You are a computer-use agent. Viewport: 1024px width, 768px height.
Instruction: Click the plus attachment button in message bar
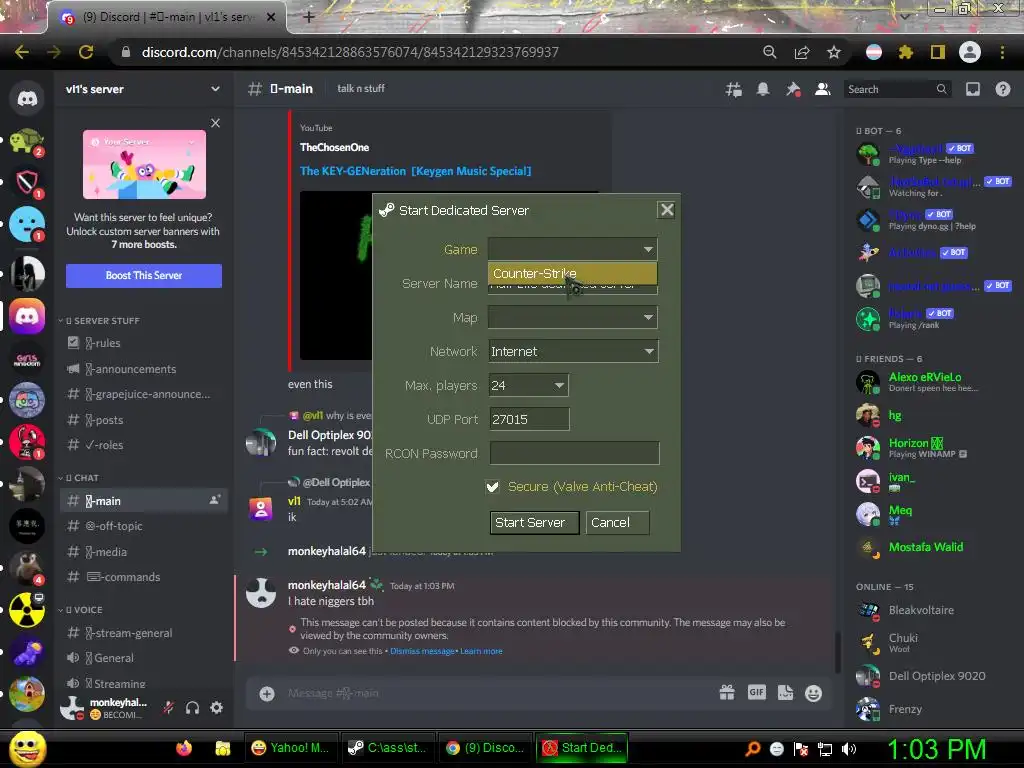pyautogui.click(x=266, y=694)
